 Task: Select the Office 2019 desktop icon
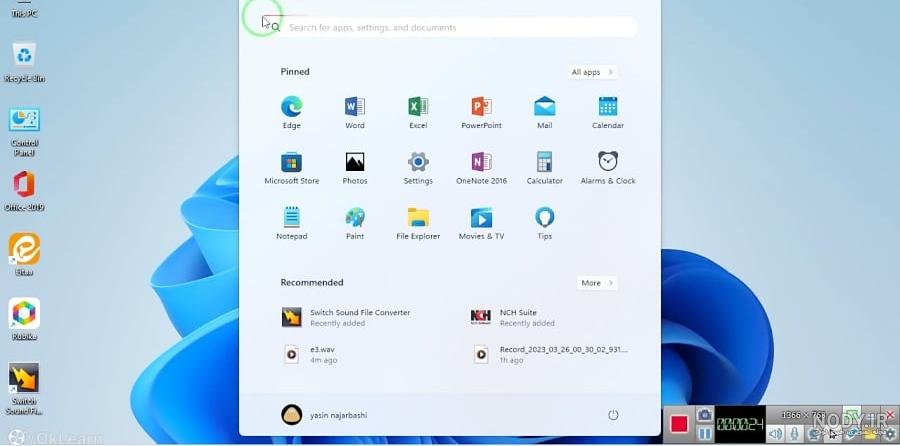click(x=24, y=191)
